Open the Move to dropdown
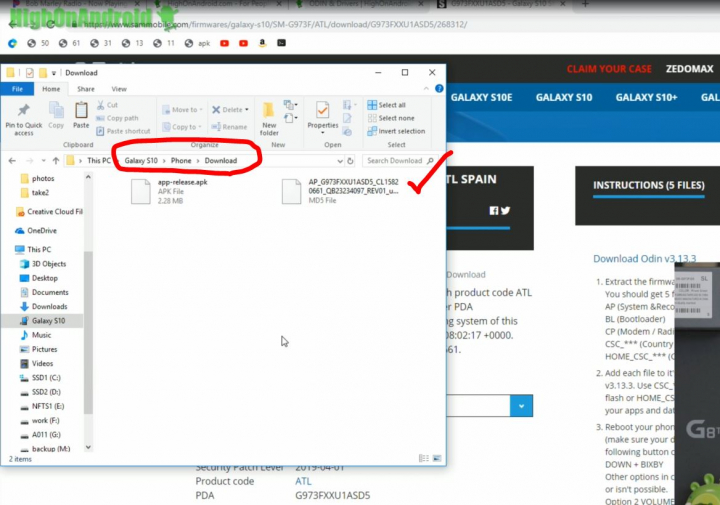The image size is (720, 505). [183, 110]
